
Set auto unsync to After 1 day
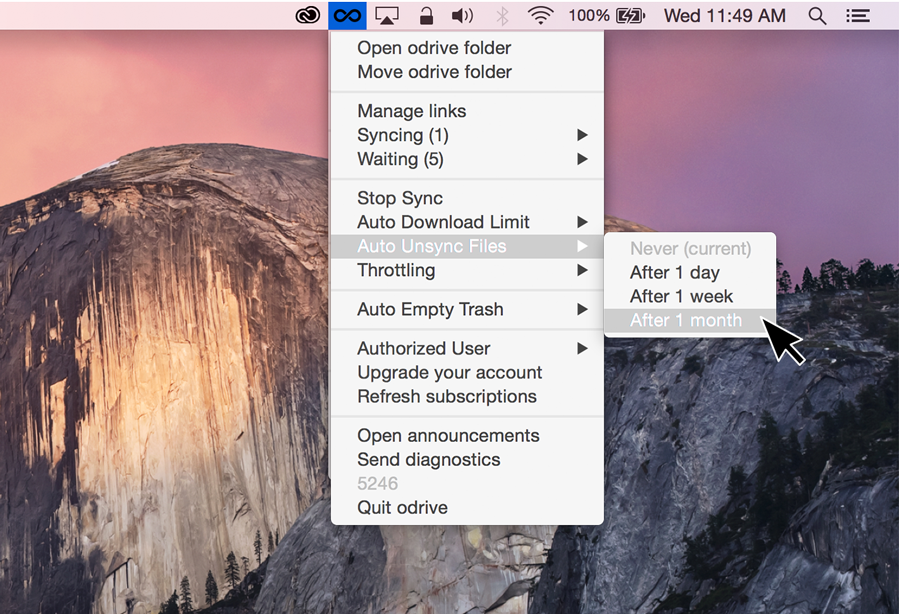(x=690, y=273)
